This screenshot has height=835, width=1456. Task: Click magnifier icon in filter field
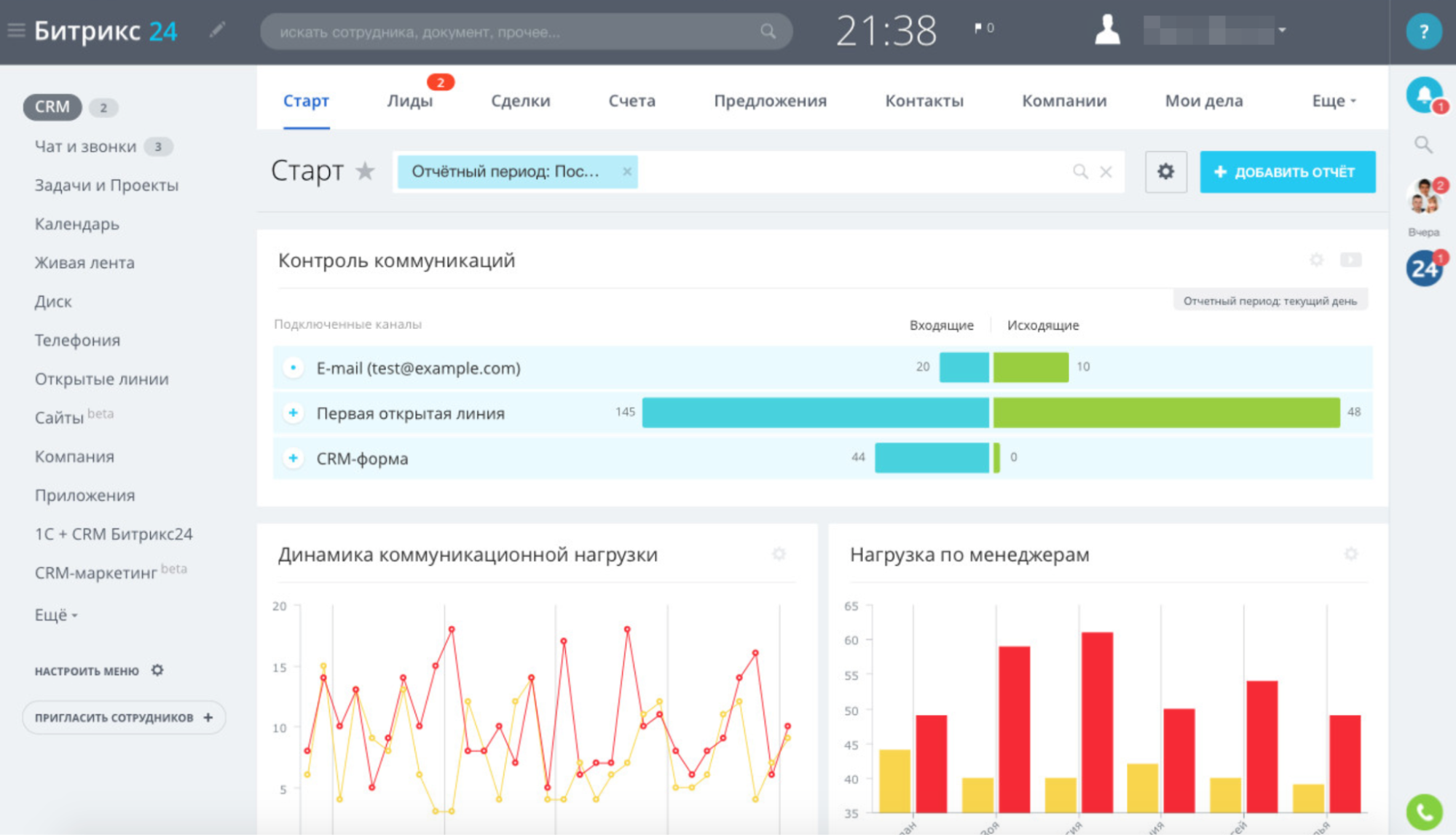pyautogui.click(x=1080, y=172)
